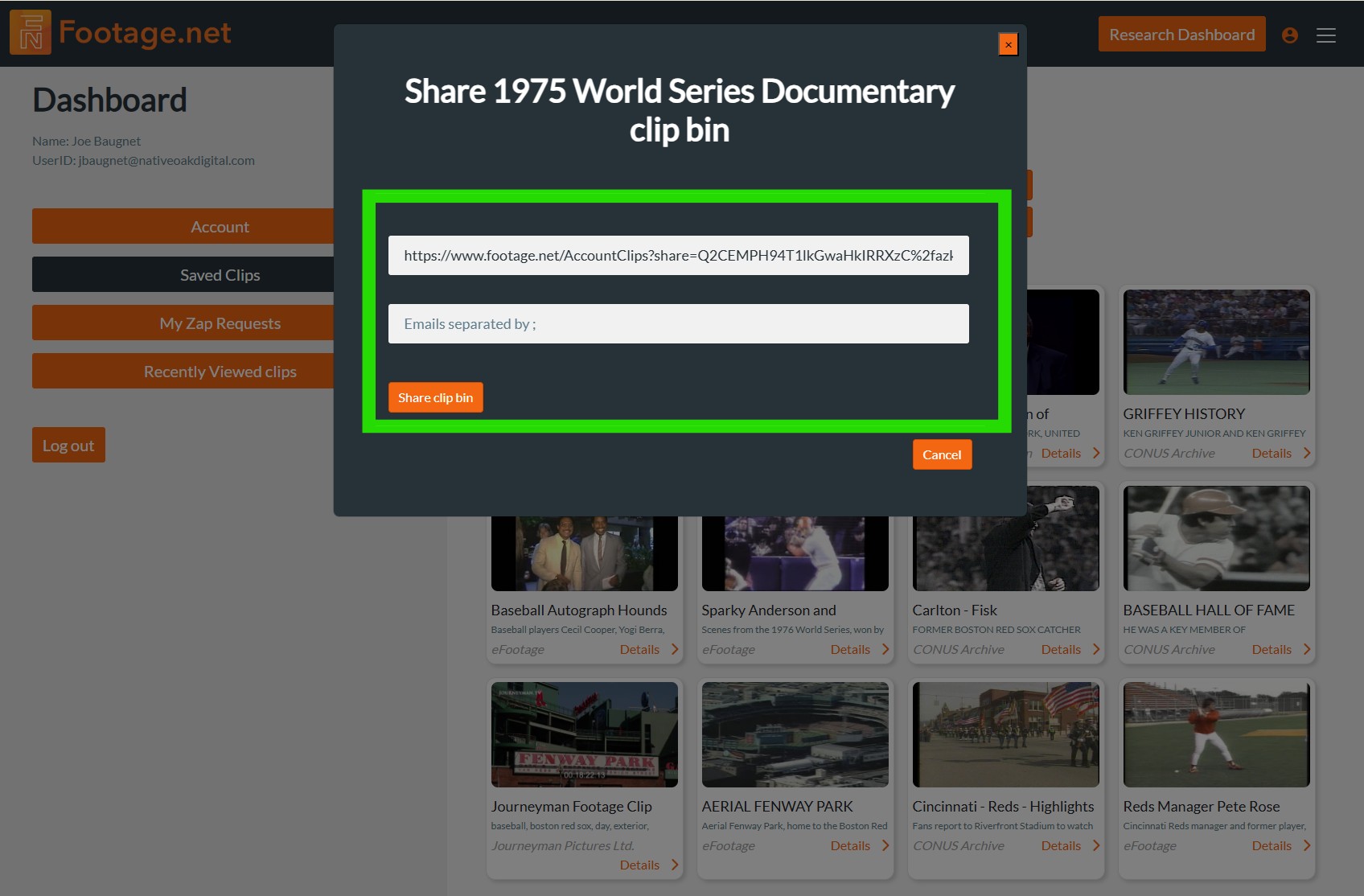This screenshot has height=896, width=1364.
Task: Open Journeyman Footage Clip thumbnail
Action: [584, 734]
